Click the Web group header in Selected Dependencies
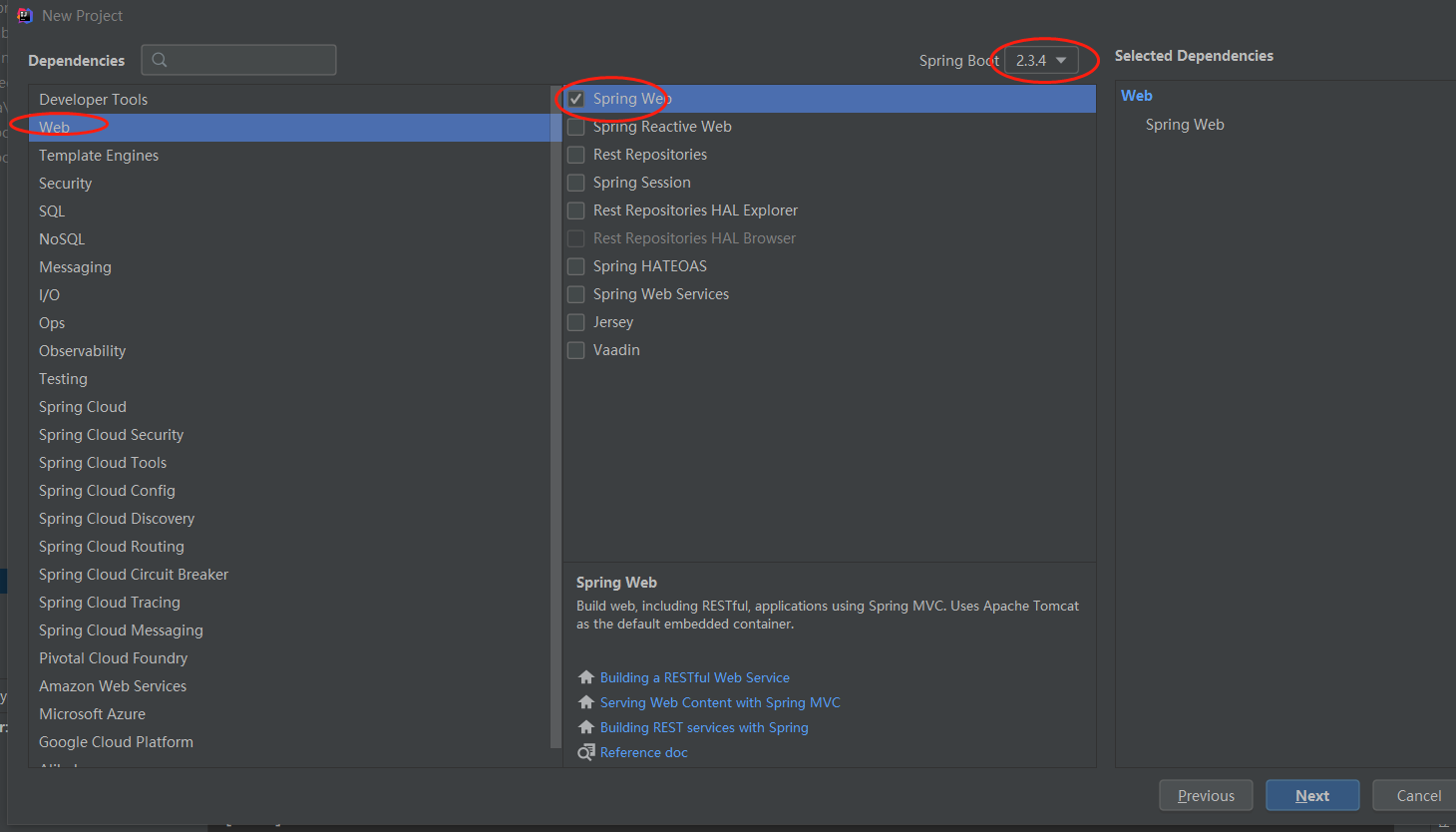Image resolution: width=1456 pixels, height=832 pixels. pos(1137,96)
